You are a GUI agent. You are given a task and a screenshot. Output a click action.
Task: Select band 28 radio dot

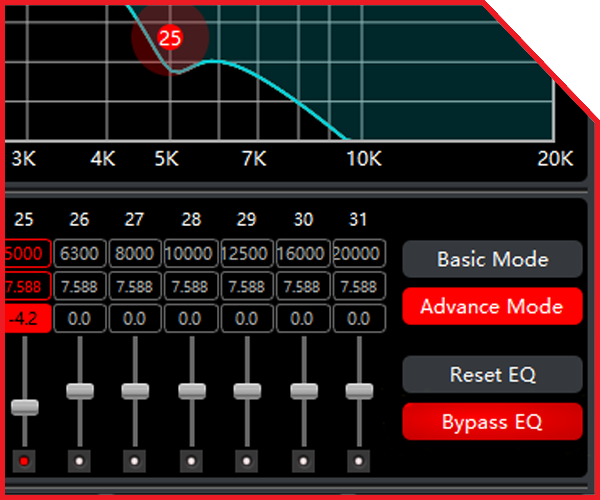click(x=191, y=461)
